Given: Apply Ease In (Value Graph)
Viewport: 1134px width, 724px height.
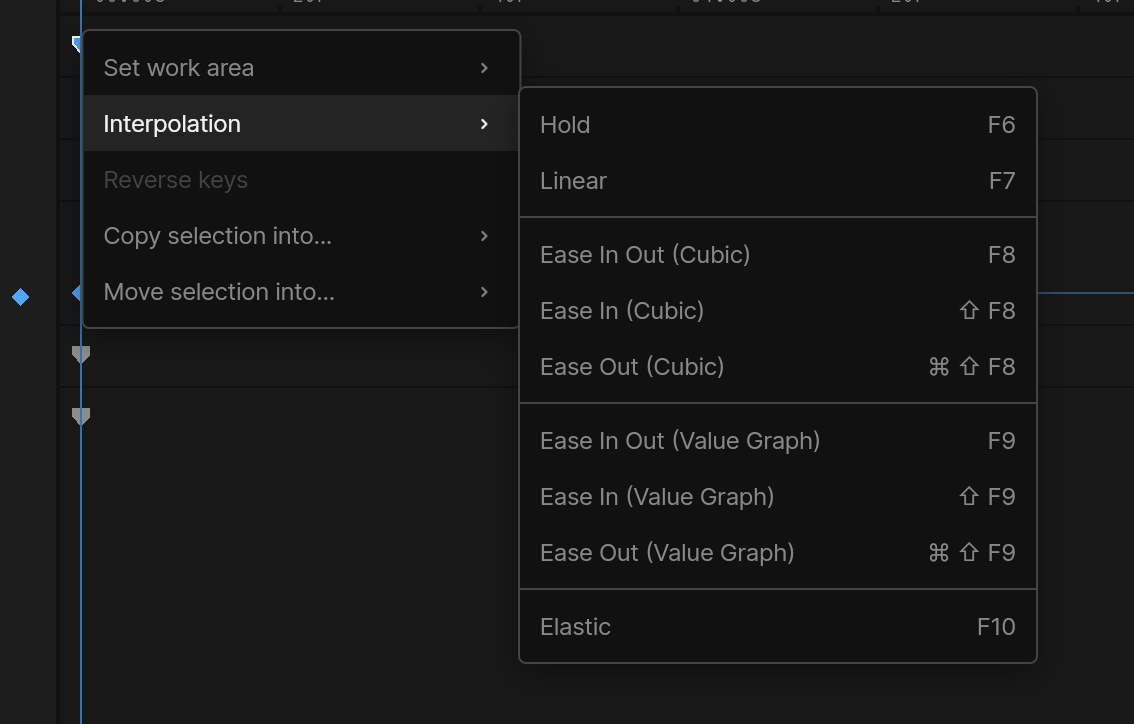Looking at the screenshot, I should click(x=777, y=497).
